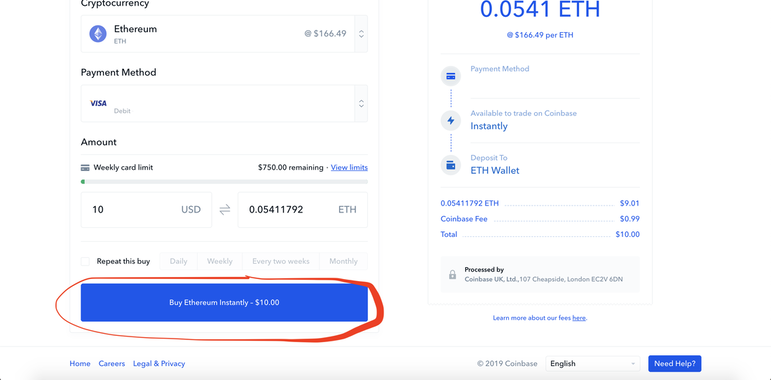
Task: Click Buy Ethereum Instantly – $10.00 button
Action: pos(224,303)
